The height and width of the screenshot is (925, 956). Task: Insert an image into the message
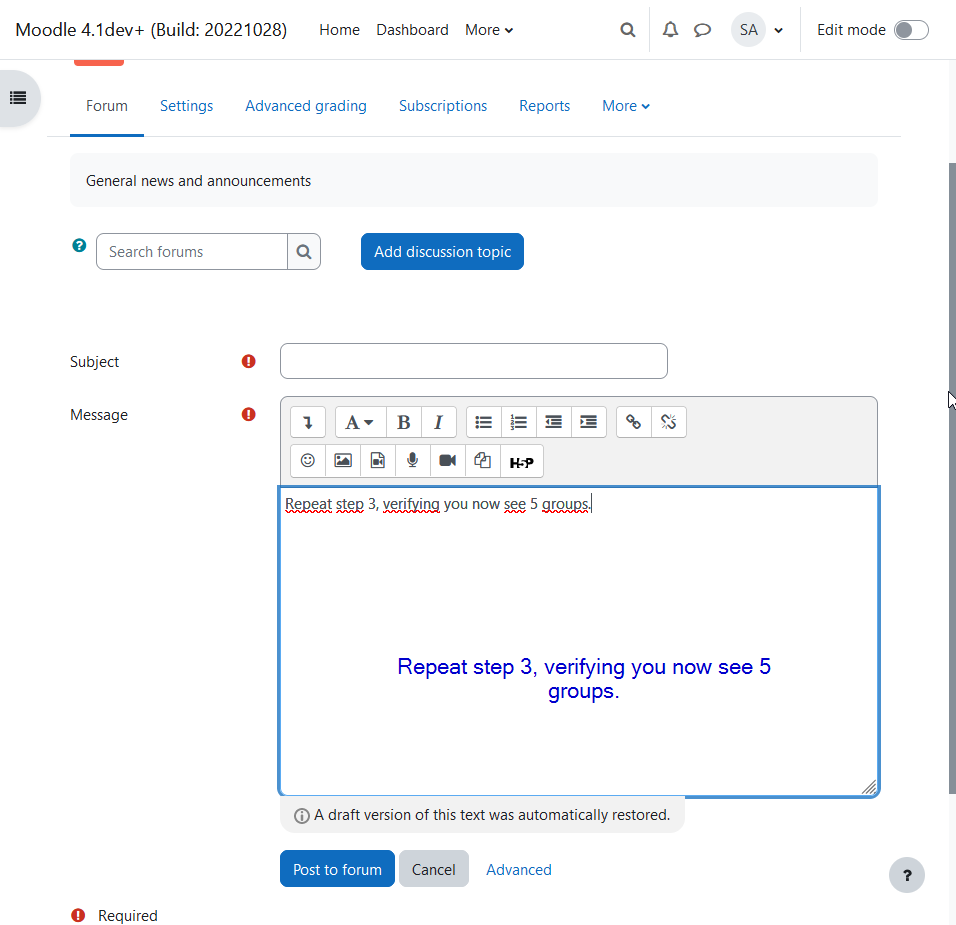pos(343,461)
